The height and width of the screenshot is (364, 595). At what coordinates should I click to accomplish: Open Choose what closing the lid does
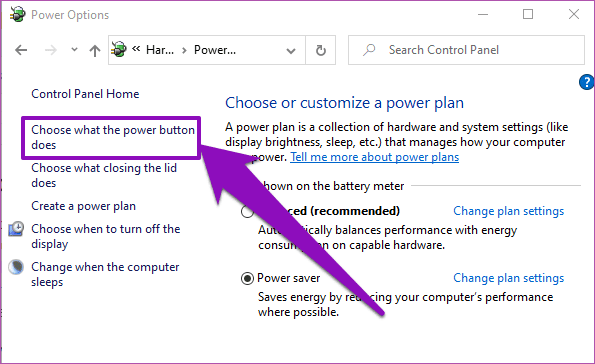(x=104, y=175)
